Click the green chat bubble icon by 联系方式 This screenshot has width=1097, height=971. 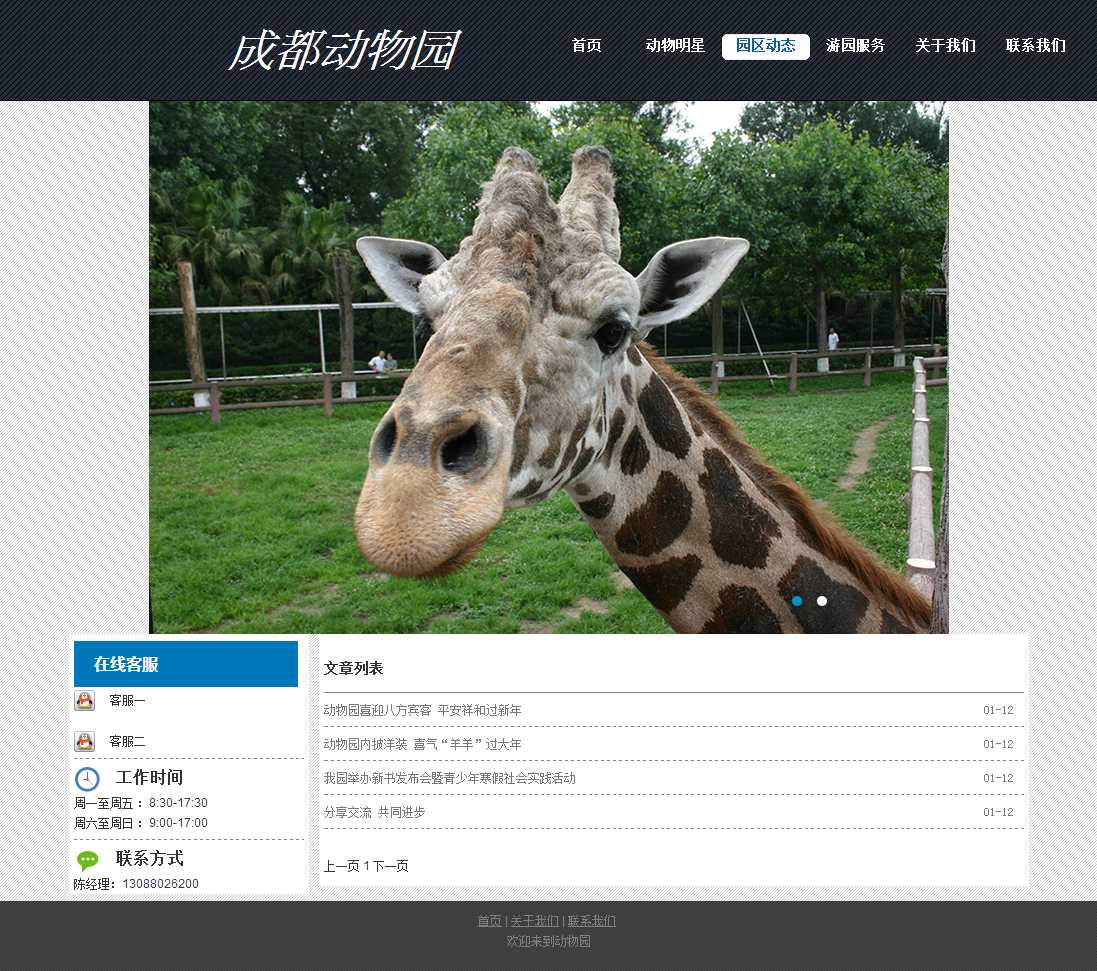tap(88, 860)
